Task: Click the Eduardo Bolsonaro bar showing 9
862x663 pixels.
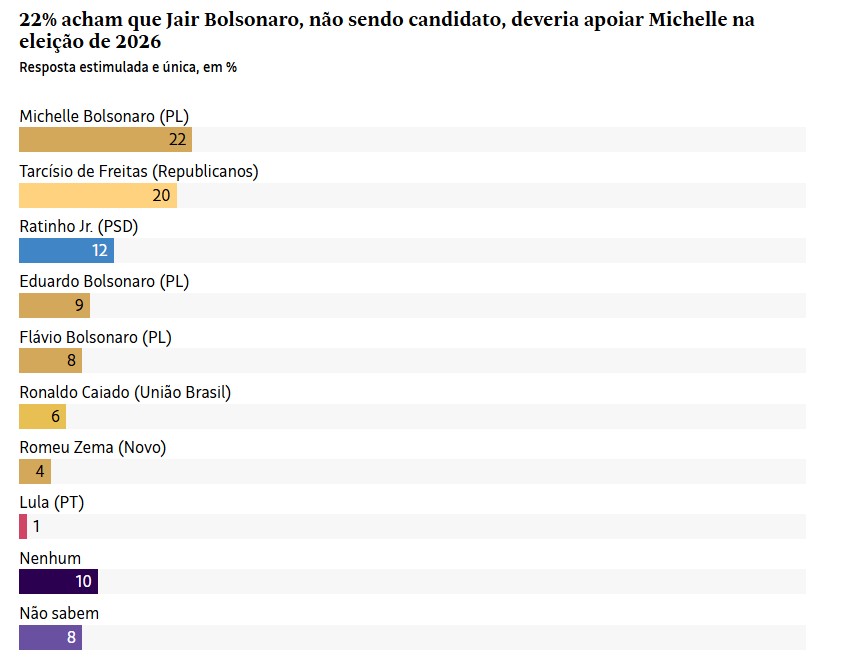Action: [x=54, y=305]
